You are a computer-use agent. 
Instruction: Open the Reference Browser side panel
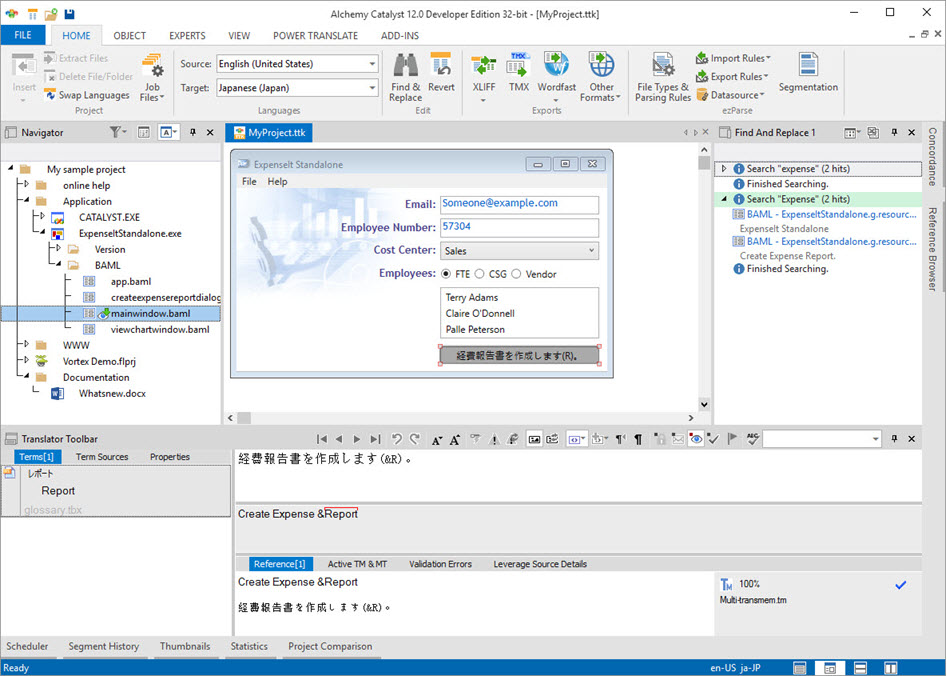click(x=933, y=249)
